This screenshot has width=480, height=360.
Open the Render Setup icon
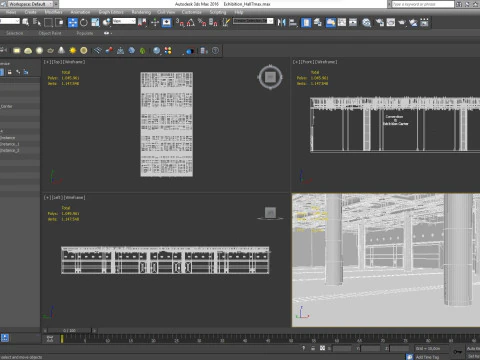tap(380, 22)
